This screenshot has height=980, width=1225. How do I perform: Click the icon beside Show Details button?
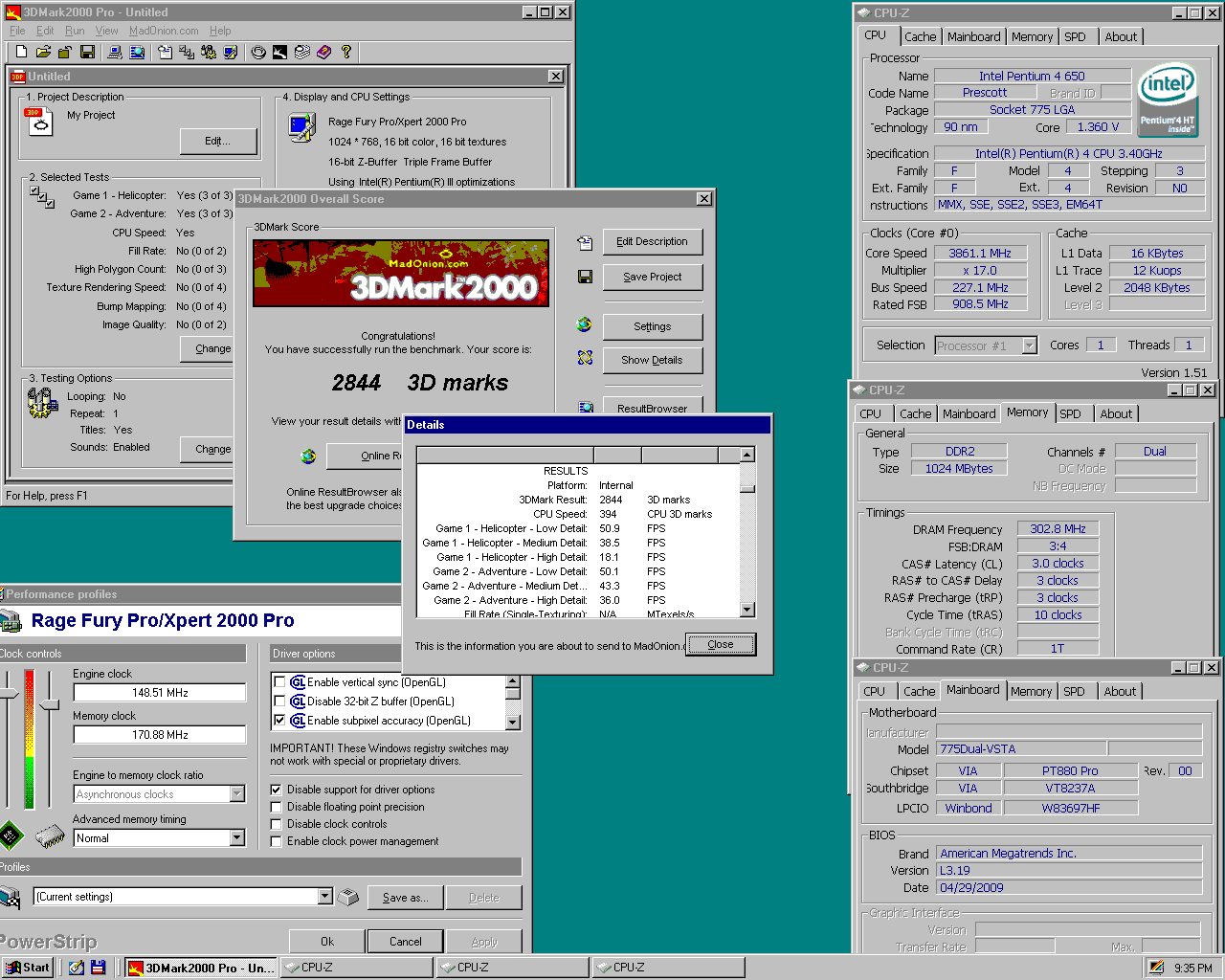coord(585,358)
